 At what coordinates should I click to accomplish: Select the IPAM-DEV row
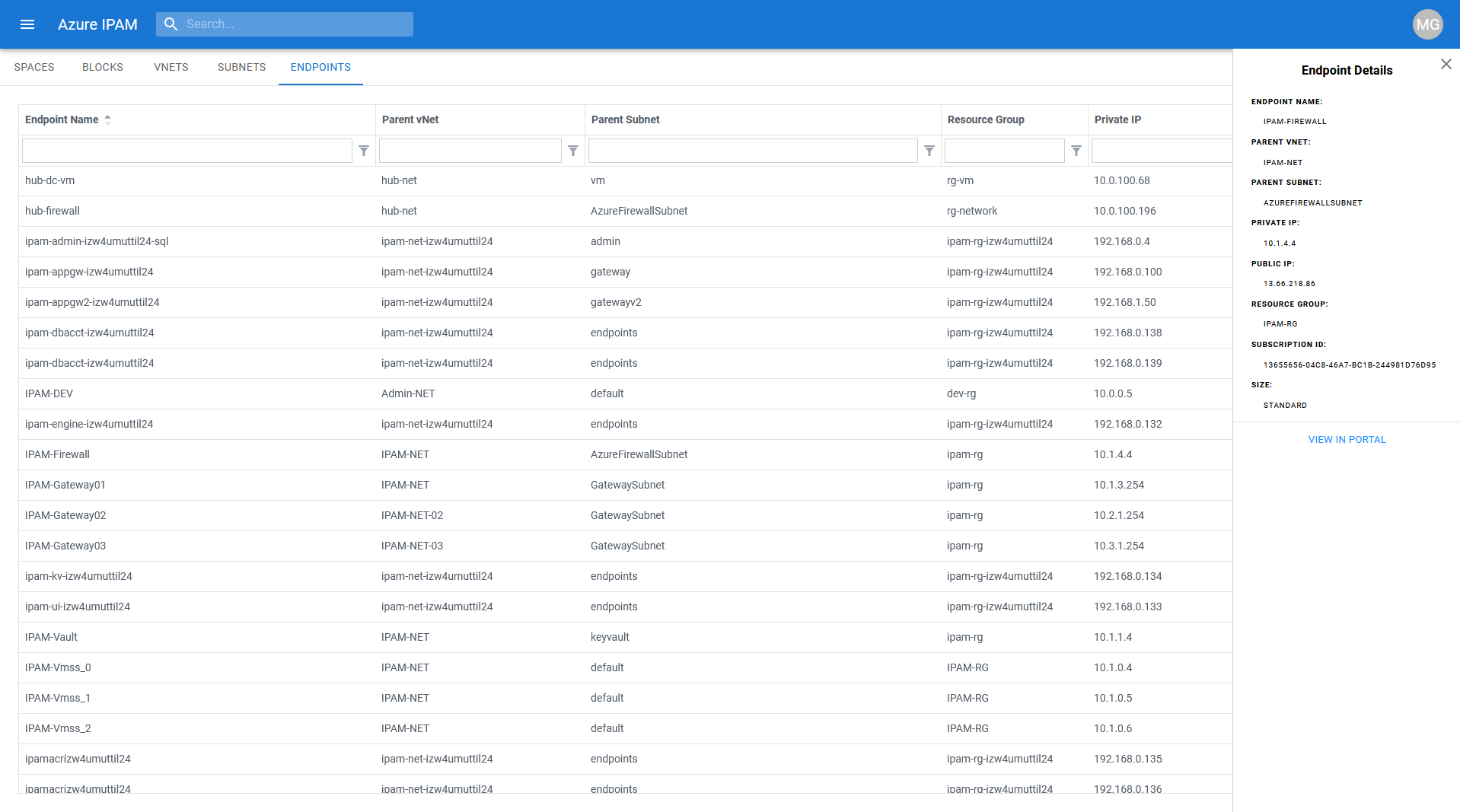625,393
